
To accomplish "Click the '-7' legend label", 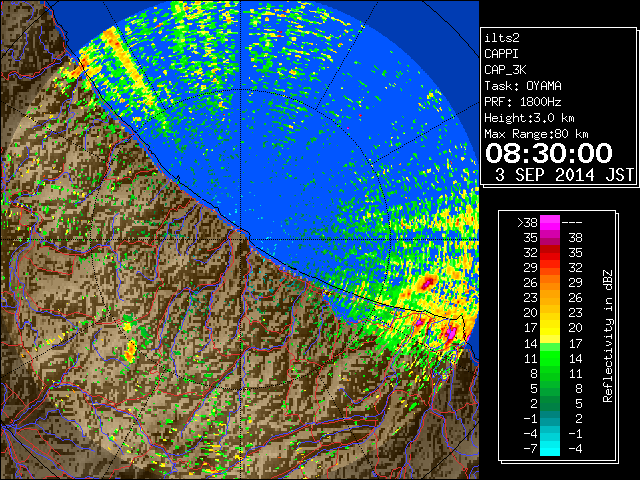I will [x=530, y=449].
